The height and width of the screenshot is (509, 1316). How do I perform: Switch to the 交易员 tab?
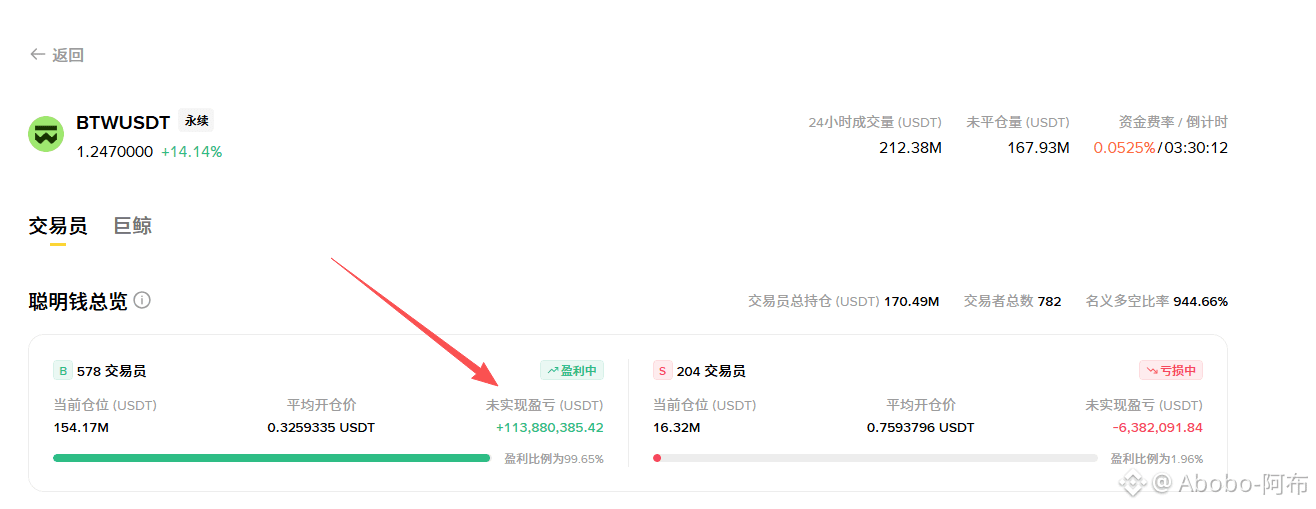point(58,226)
